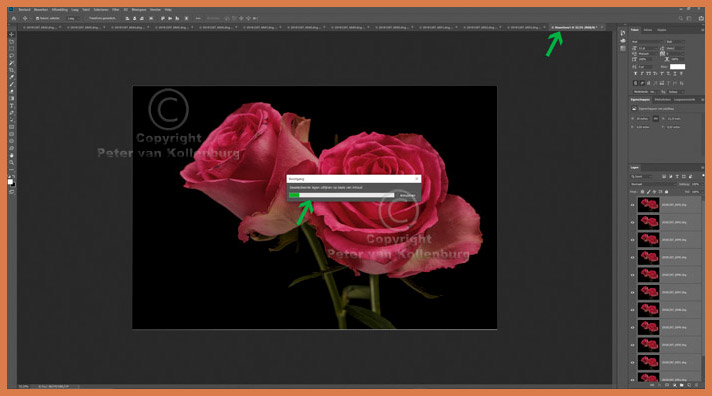Open the Venster menu
Image resolution: width=712 pixels, height=396 pixels.
click(x=155, y=10)
